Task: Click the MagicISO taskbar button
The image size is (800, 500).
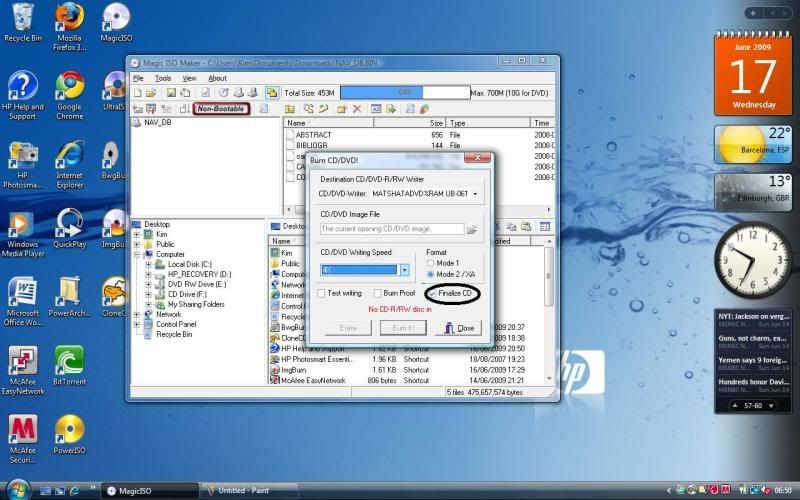Action: point(148,490)
